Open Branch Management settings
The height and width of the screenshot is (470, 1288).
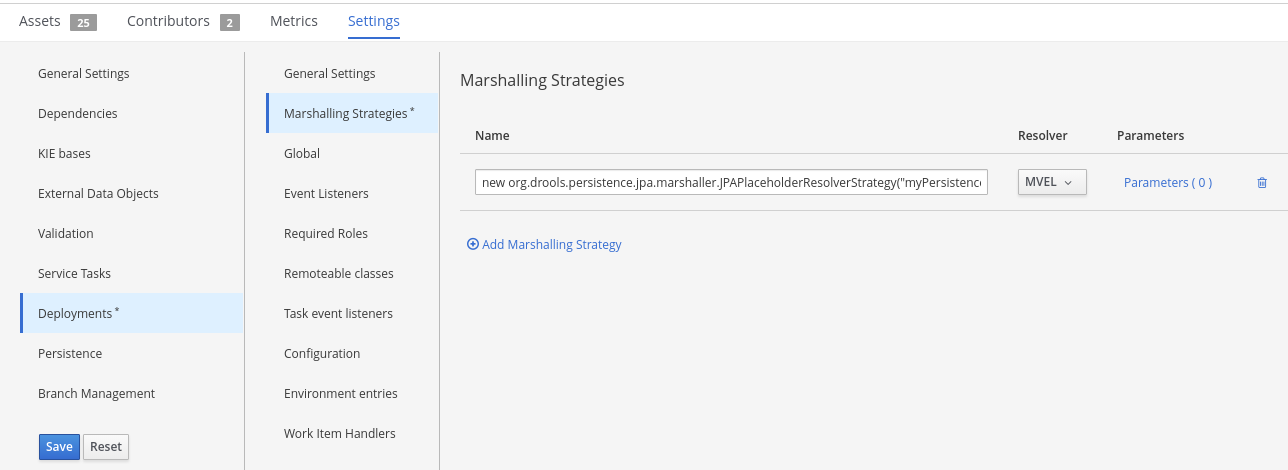click(96, 394)
